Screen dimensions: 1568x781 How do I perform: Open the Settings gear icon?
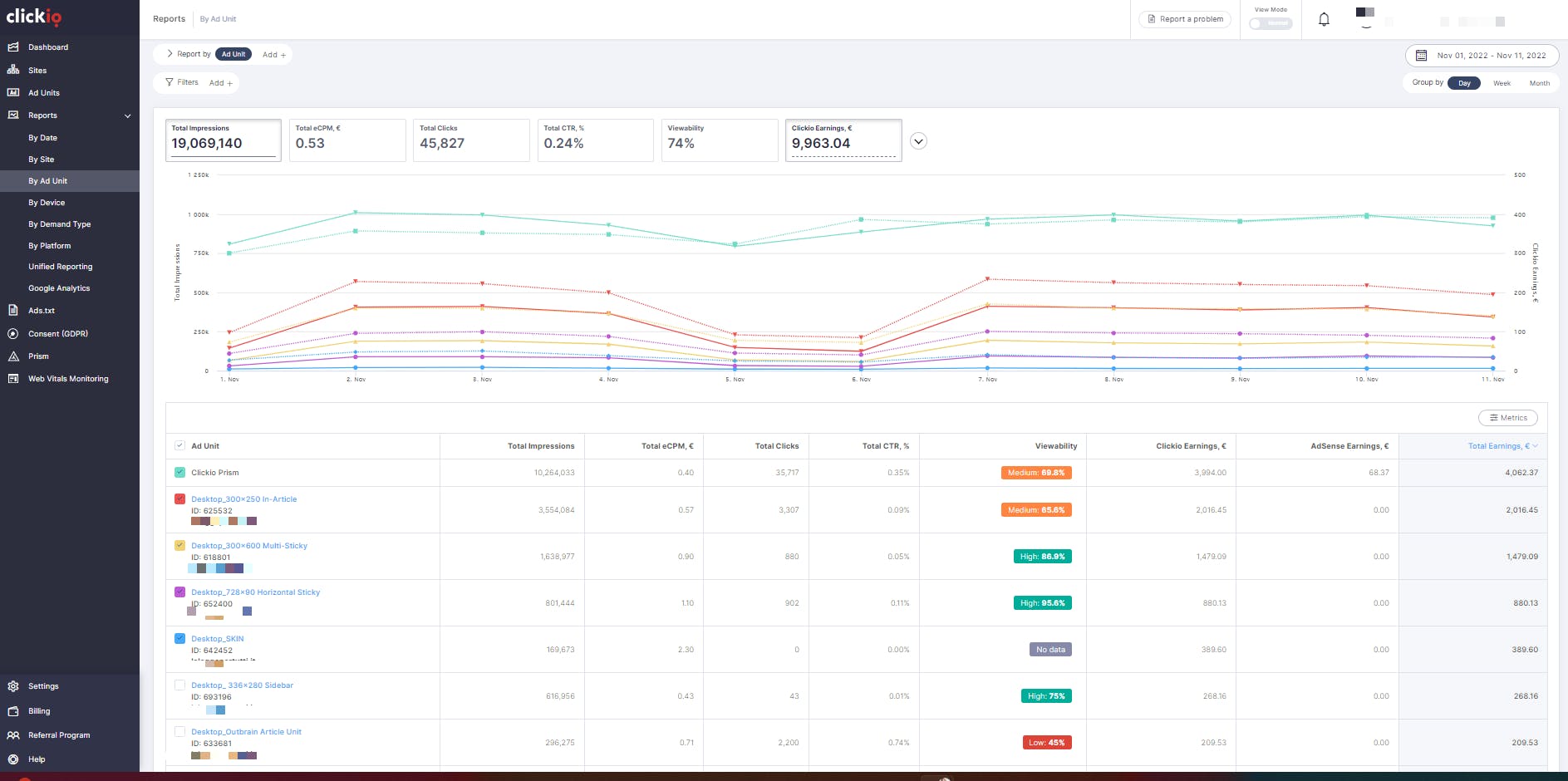13,686
